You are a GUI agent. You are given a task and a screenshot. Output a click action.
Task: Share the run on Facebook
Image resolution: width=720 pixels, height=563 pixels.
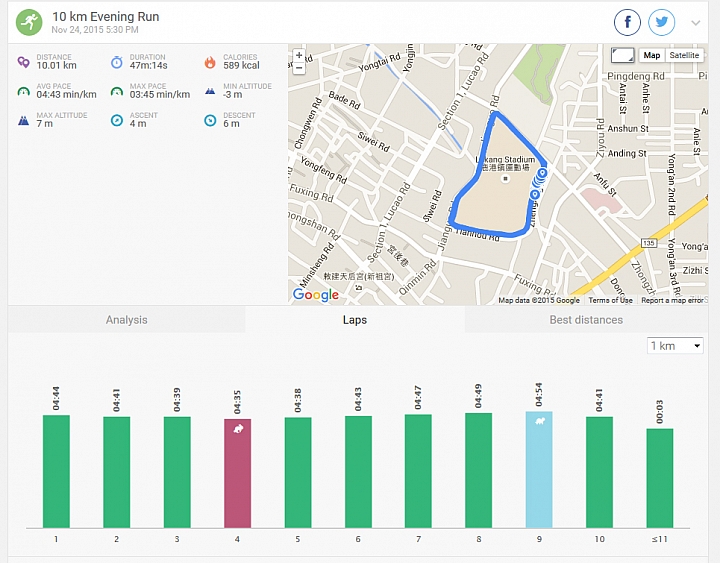(x=627, y=22)
